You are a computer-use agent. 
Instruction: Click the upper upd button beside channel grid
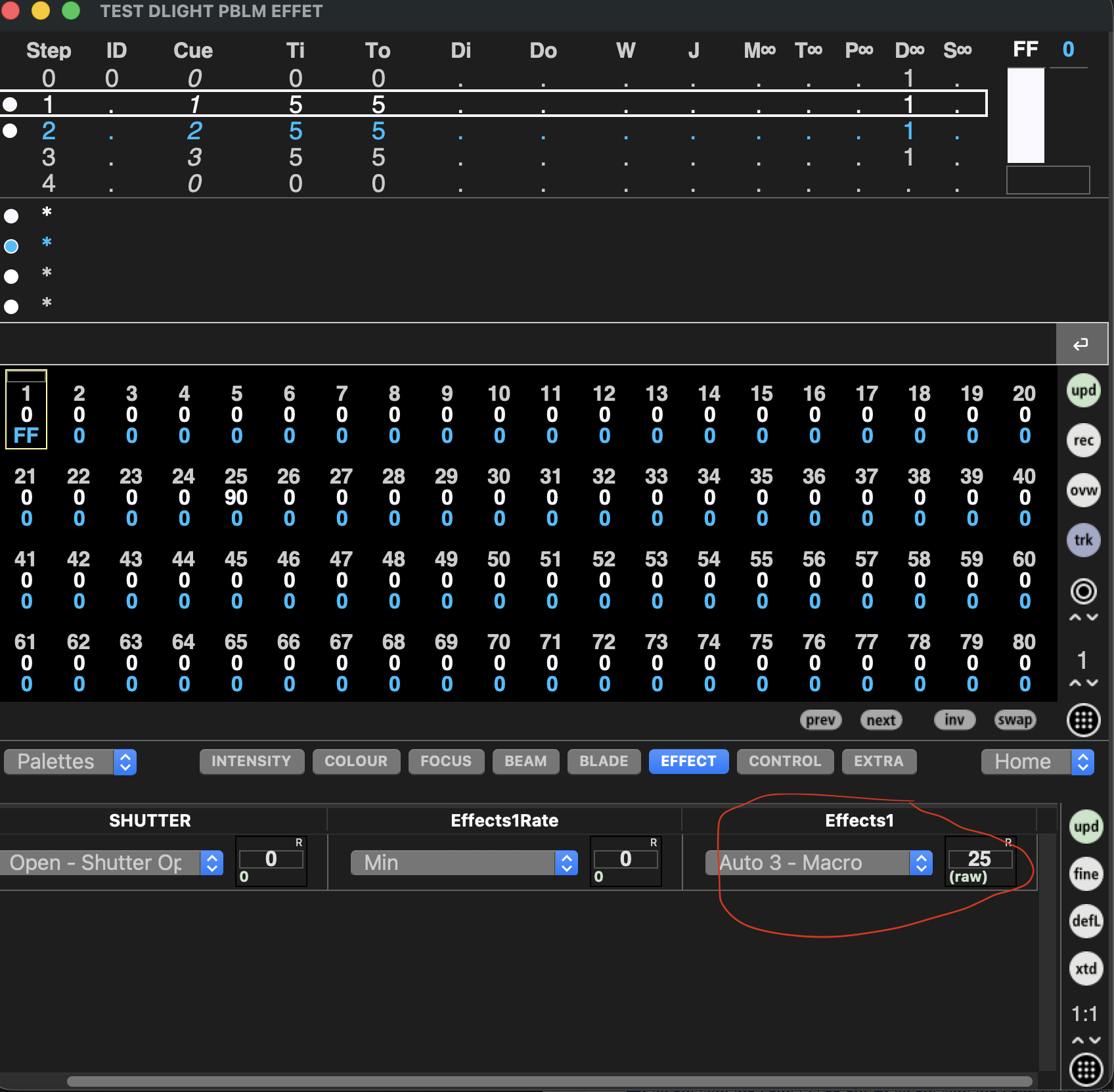click(x=1083, y=390)
